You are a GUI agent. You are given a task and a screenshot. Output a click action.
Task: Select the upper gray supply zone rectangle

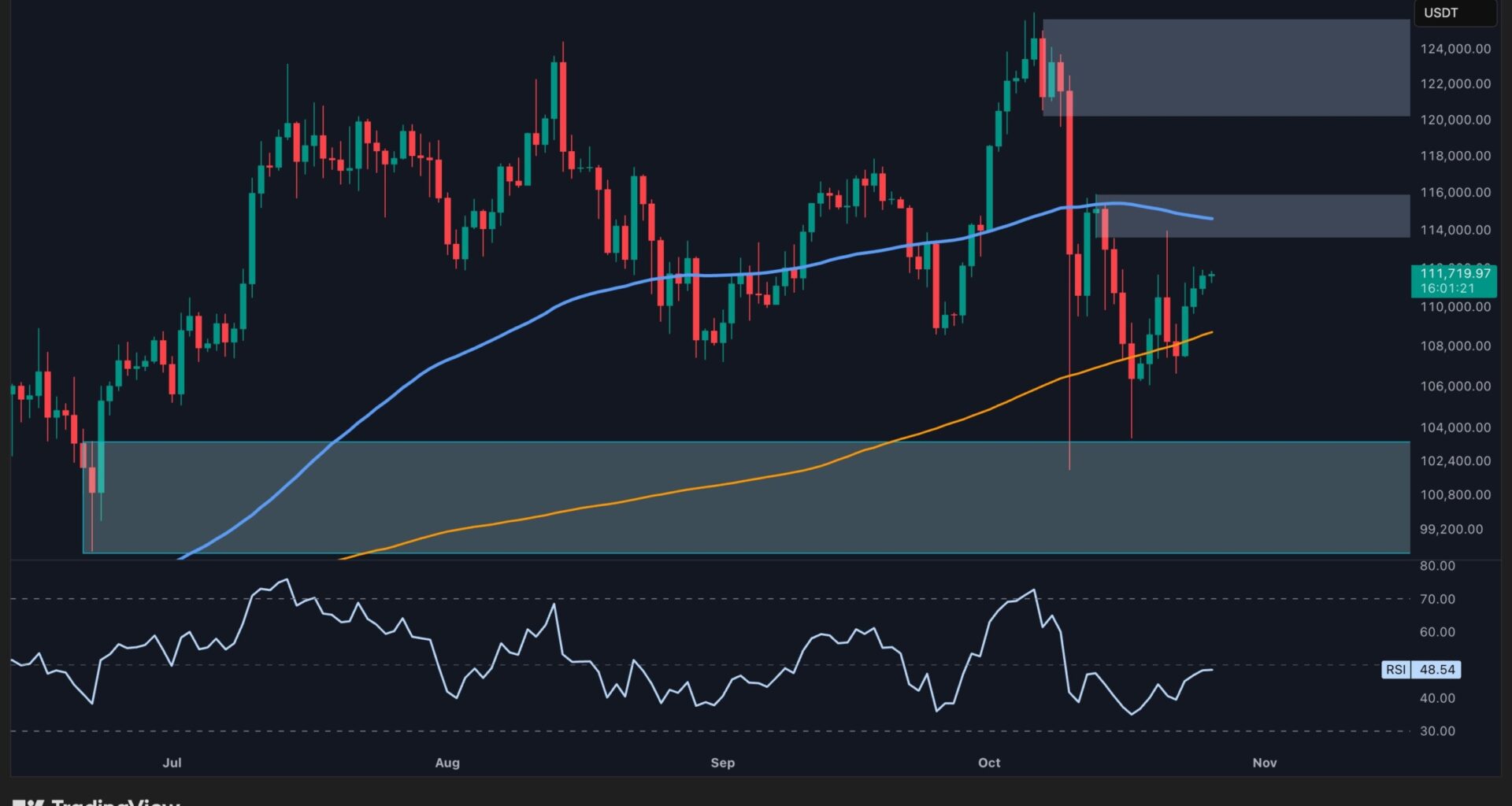pyautogui.click(x=1225, y=68)
